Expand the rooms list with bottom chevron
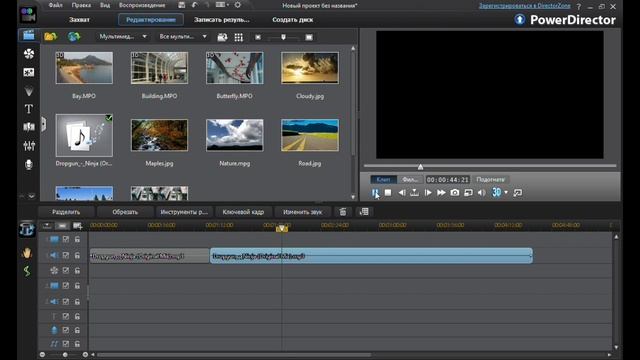This screenshot has height=360, width=640. click(31, 196)
